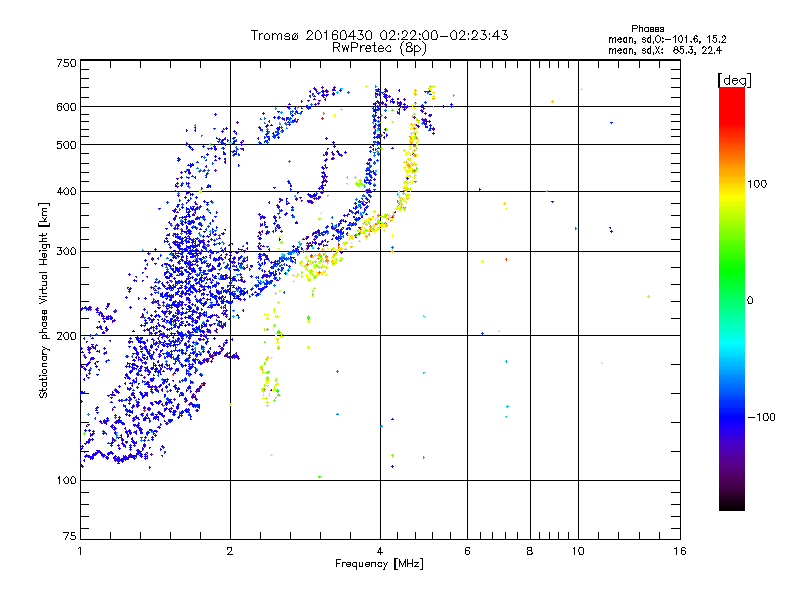Image resolution: width=800 pixels, height=600 pixels.
Task: Click the rainbow phase color bar
Action: [x=732, y=299]
